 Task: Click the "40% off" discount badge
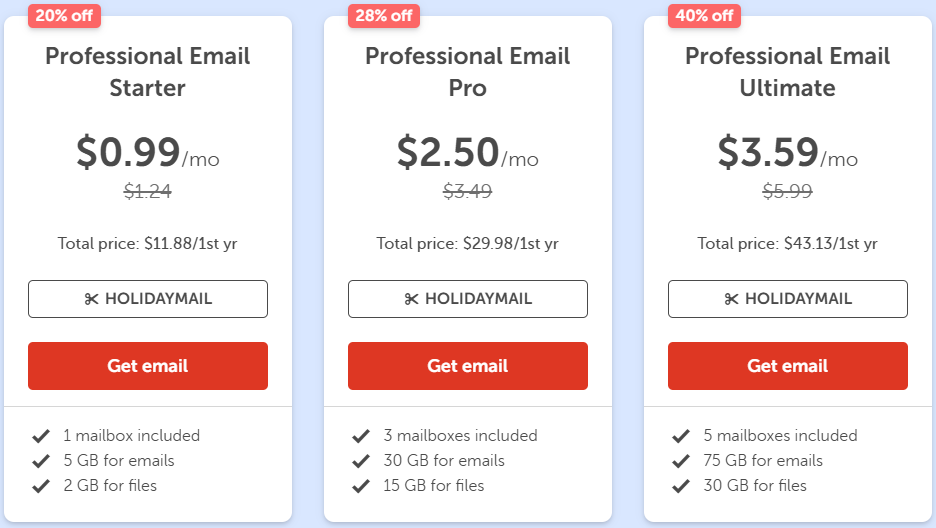pyautogui.click(x=704, y=15)
